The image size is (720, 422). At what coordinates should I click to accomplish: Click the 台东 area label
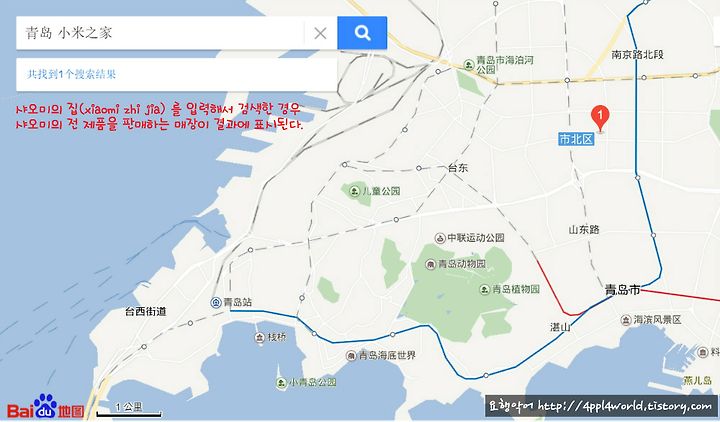click(458, 168)
